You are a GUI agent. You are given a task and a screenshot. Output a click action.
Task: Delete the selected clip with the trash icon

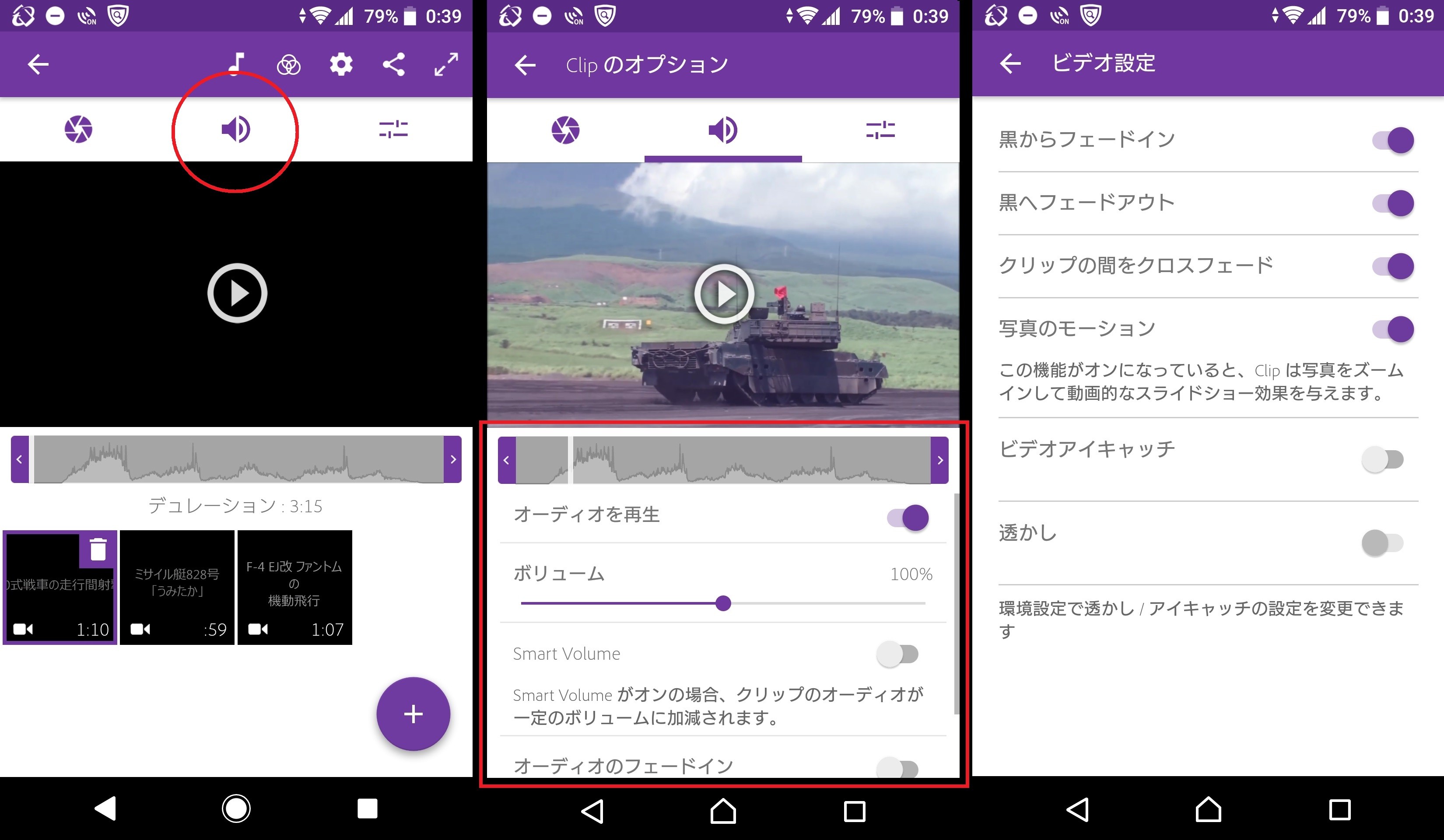pyautogui.click(x=98, y=549)
